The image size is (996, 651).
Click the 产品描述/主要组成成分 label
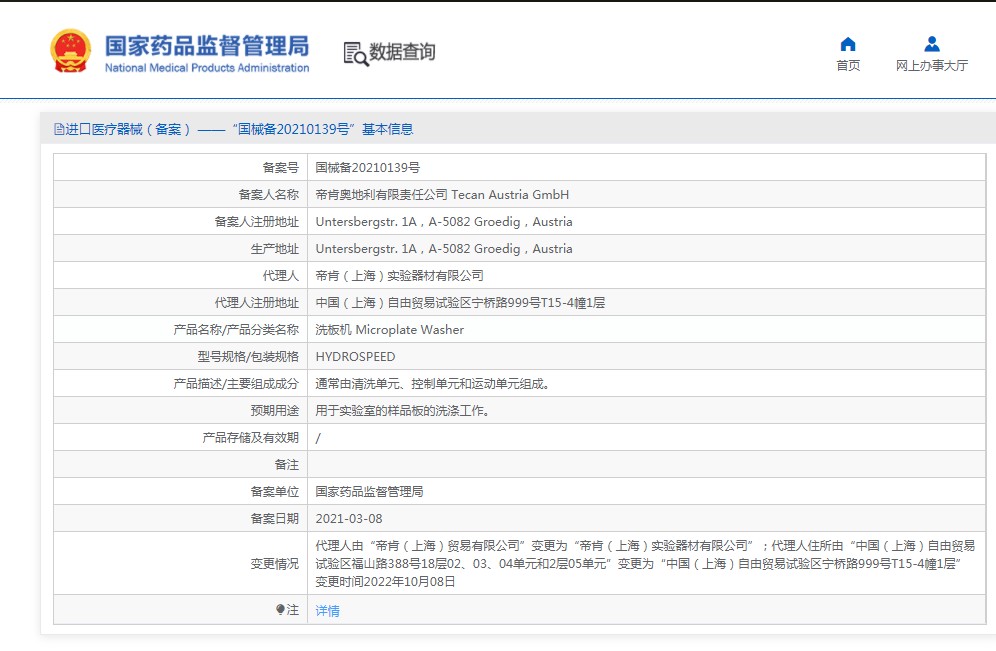[x=236, y=384]
